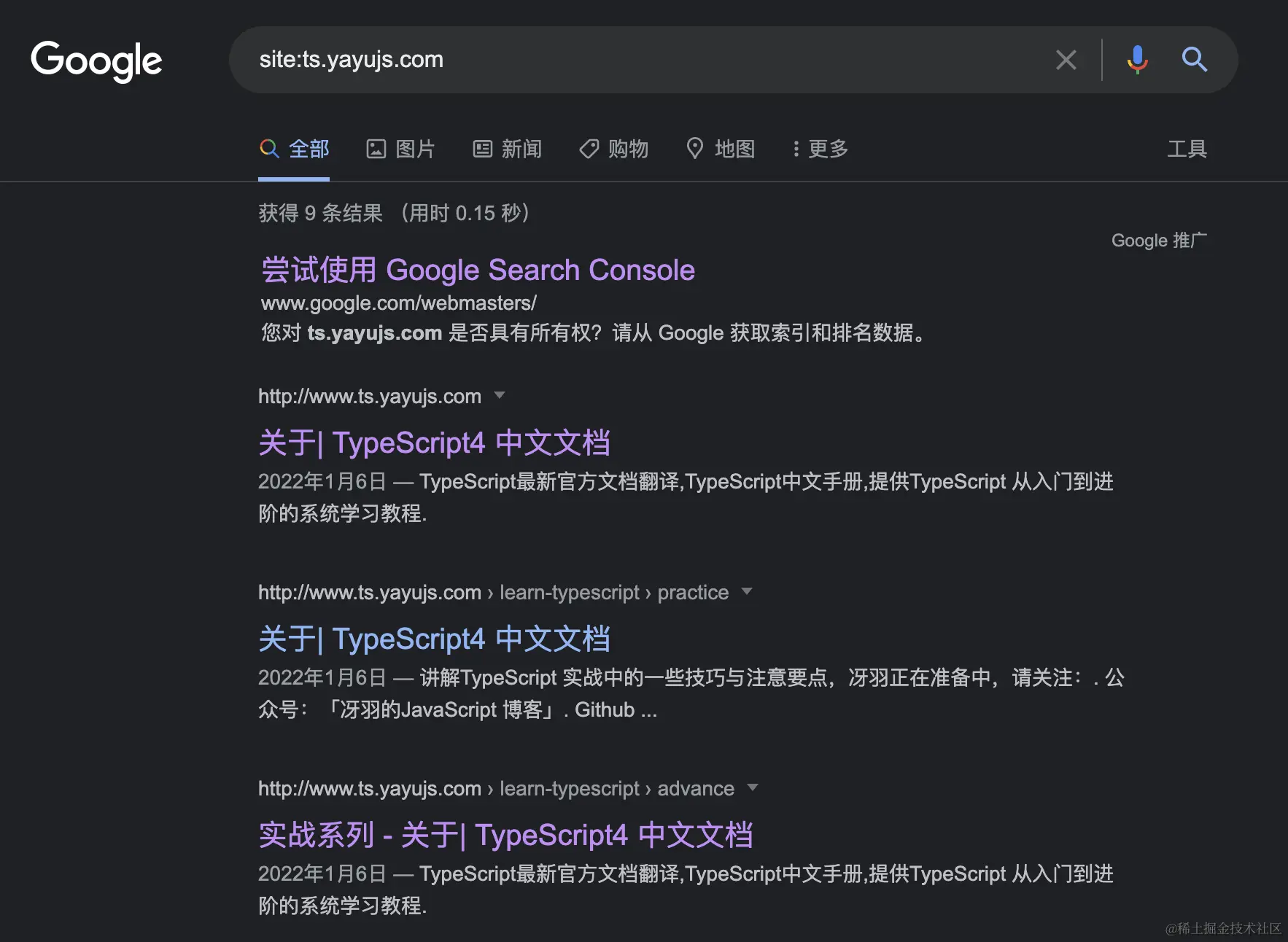Open 实战系列 - 关于| TypeScript4 中文文档 result
This screenshot has width=1288, height=942.
[x=505, y=835]
